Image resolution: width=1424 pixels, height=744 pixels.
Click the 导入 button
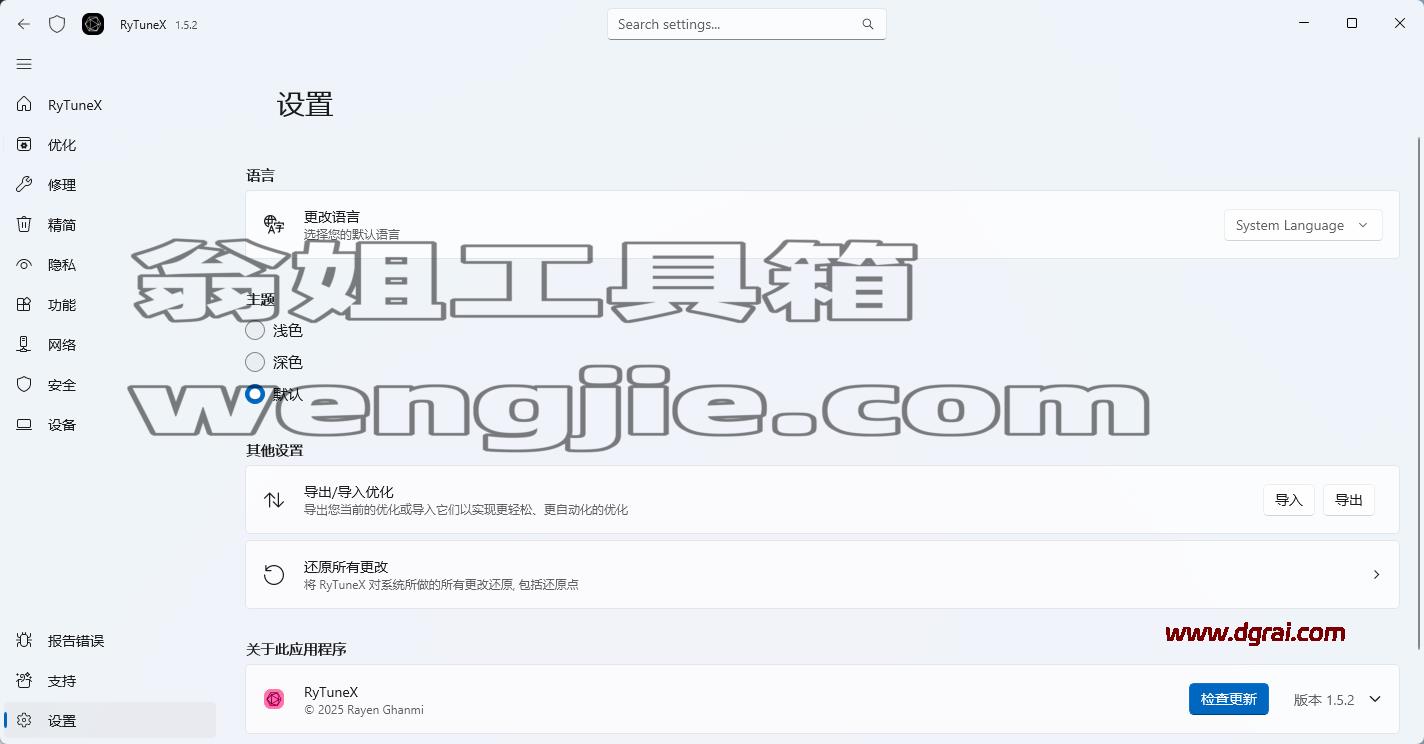point(1289,500)
